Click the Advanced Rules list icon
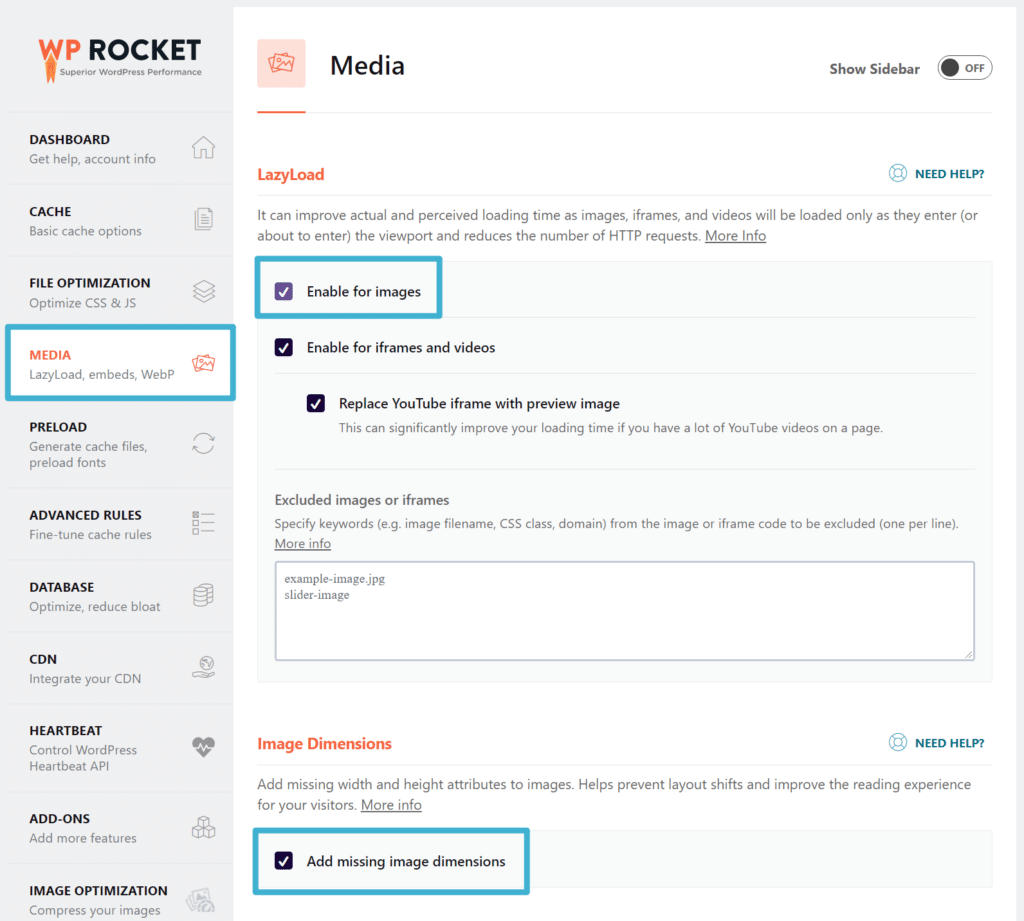The width and height of the screenshot is (1024, 921). click(x=203, y=523)
